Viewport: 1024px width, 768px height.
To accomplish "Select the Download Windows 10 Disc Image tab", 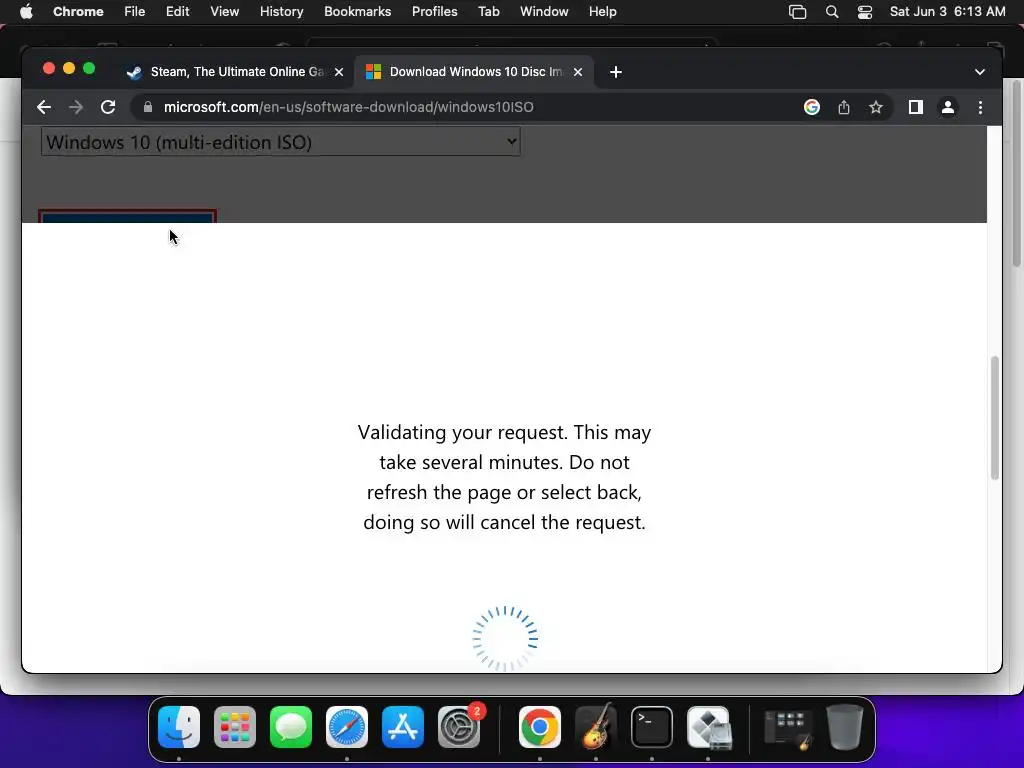I will [474, 72].
